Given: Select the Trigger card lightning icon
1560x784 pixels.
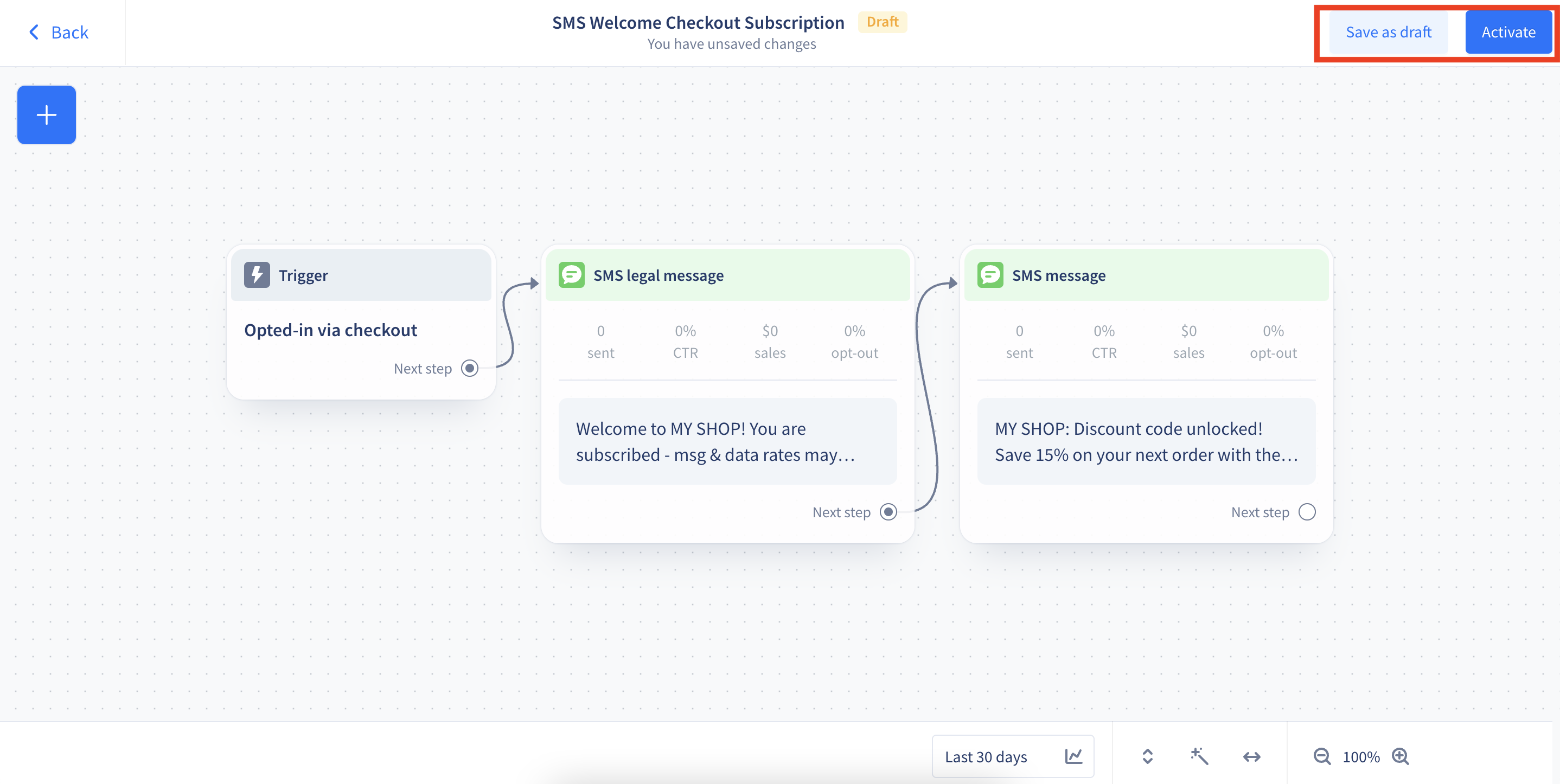Looking at the screenshot, I should (x=257, y=275).
